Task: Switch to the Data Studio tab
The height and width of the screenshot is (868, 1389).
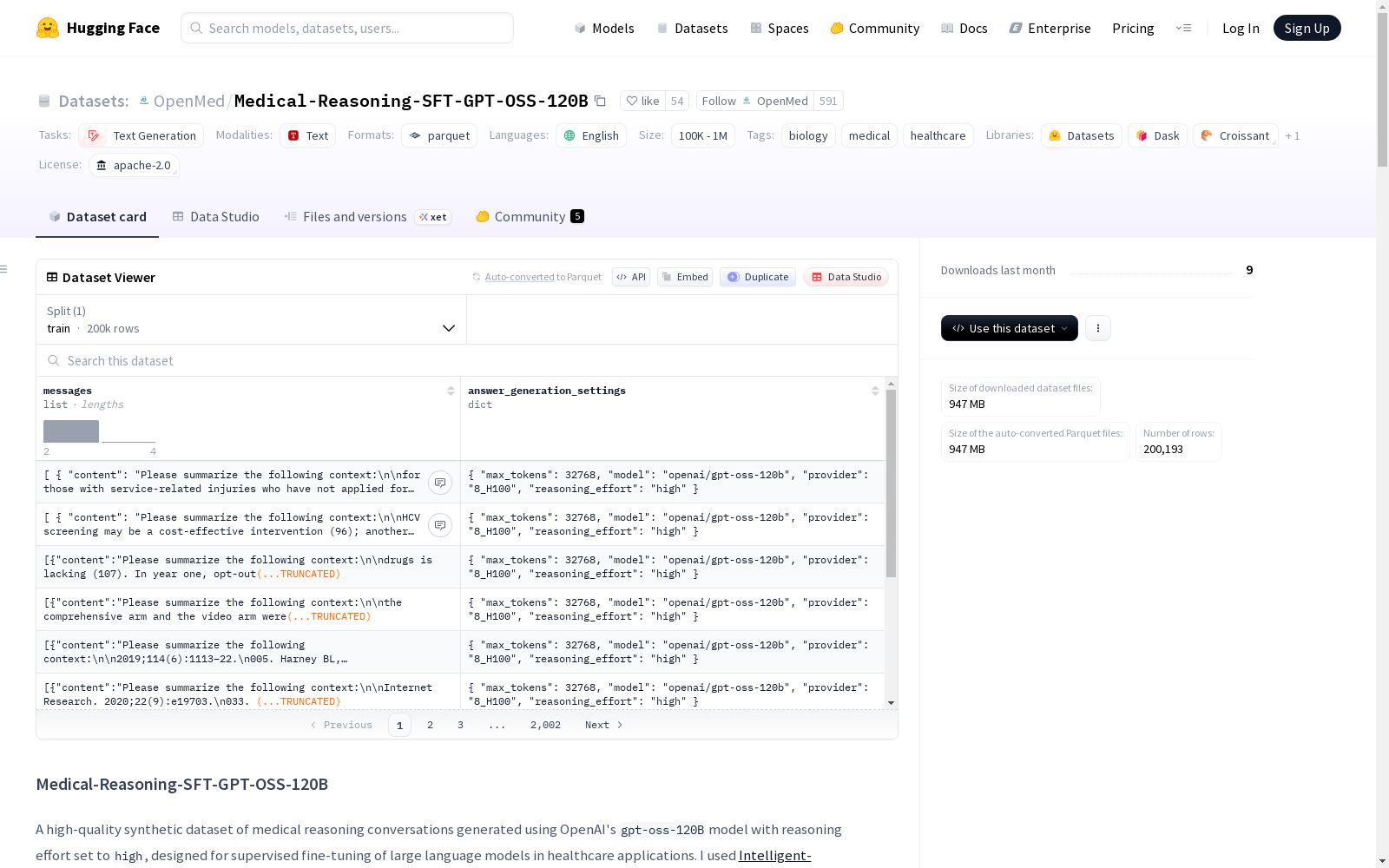Action: (216, 217)
